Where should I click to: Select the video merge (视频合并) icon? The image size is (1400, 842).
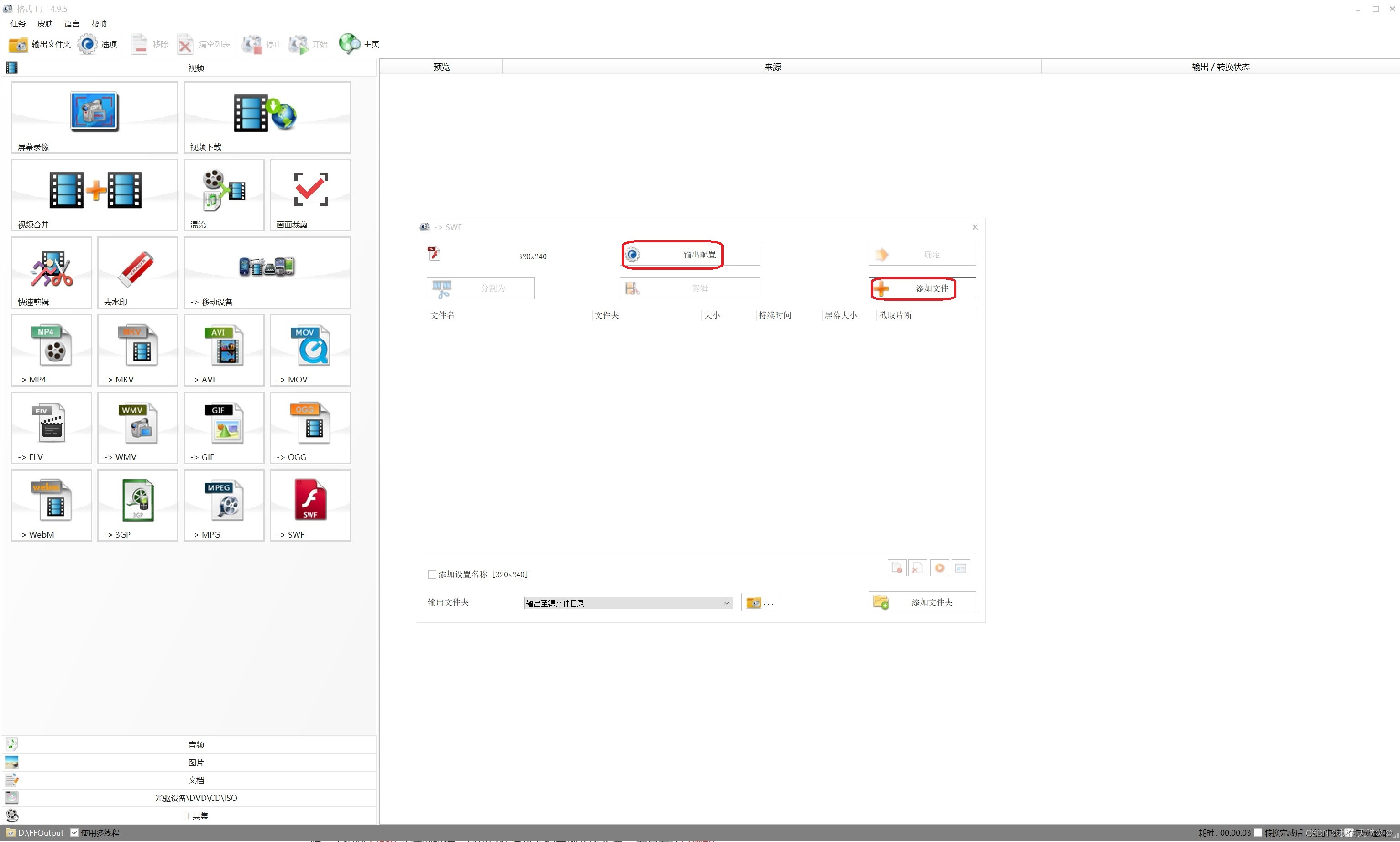pyautogui.click(x=94, y=194)
